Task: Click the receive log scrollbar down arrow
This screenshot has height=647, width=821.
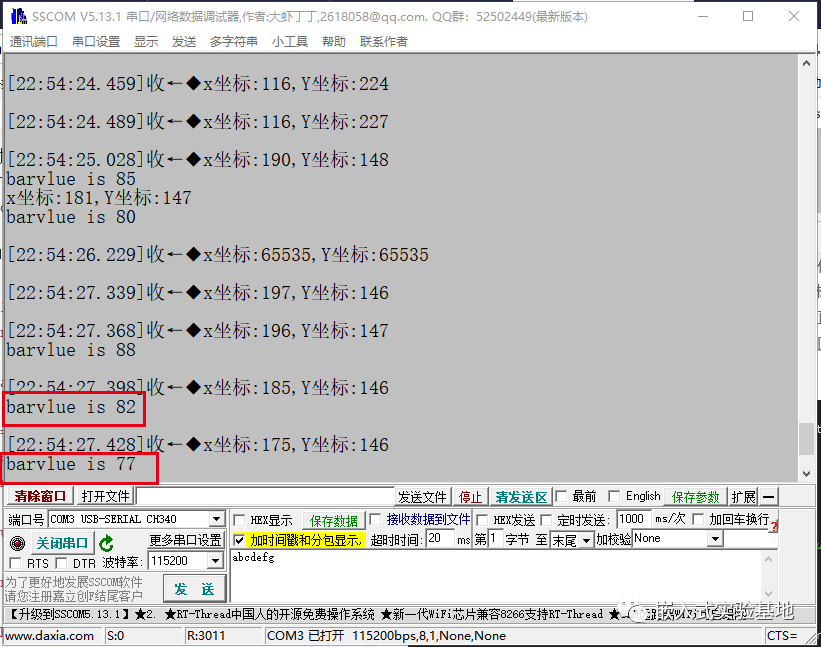Action: click(x=806, y=474)
